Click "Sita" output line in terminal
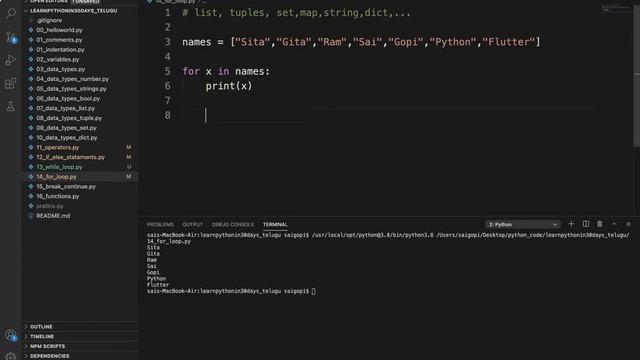Viewport: 640px width, 360px height. click(153, 247)
